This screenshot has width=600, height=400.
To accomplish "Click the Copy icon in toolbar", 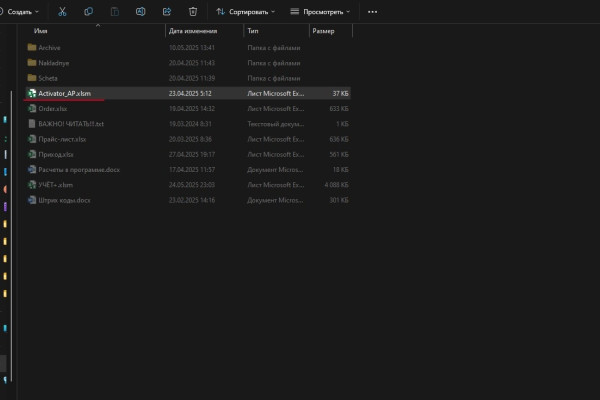I will tap(89, 12).
